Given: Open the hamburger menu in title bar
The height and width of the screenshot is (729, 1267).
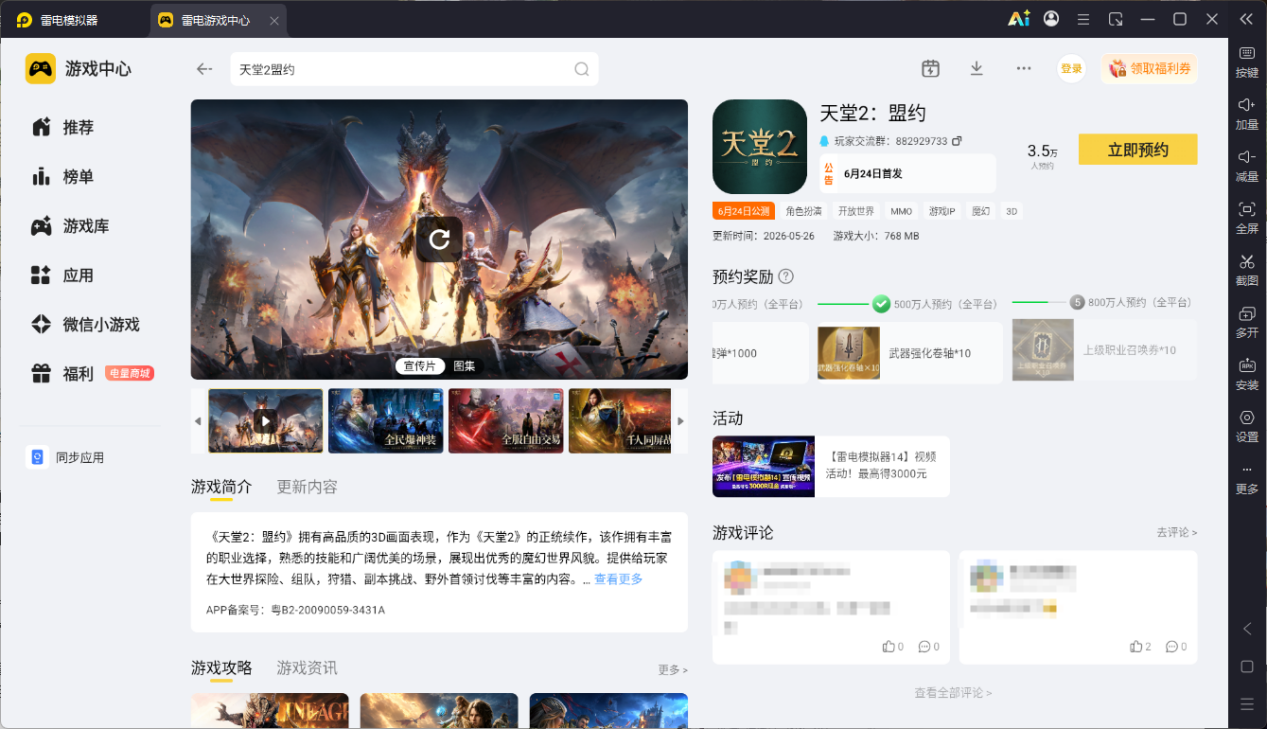Looking at the screenshot, I should [x=1083, y=19].
